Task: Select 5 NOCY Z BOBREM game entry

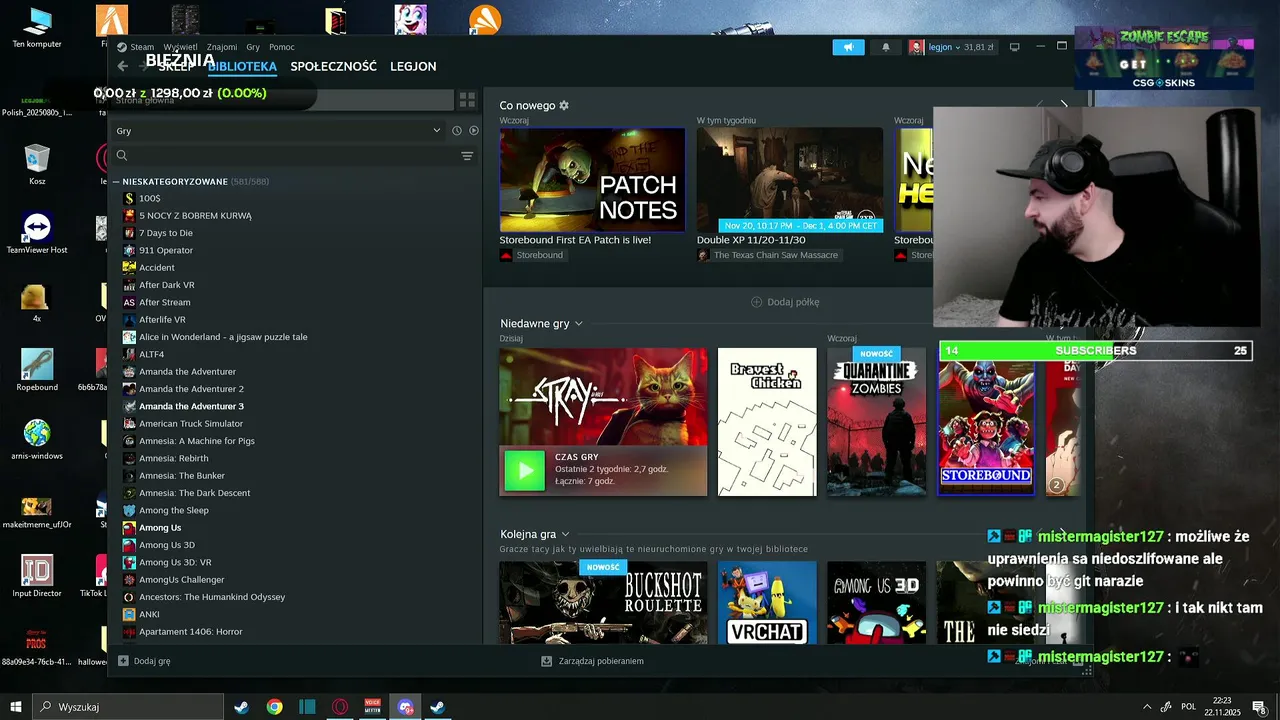Action: pyautogui.click(x=195, y=215)
